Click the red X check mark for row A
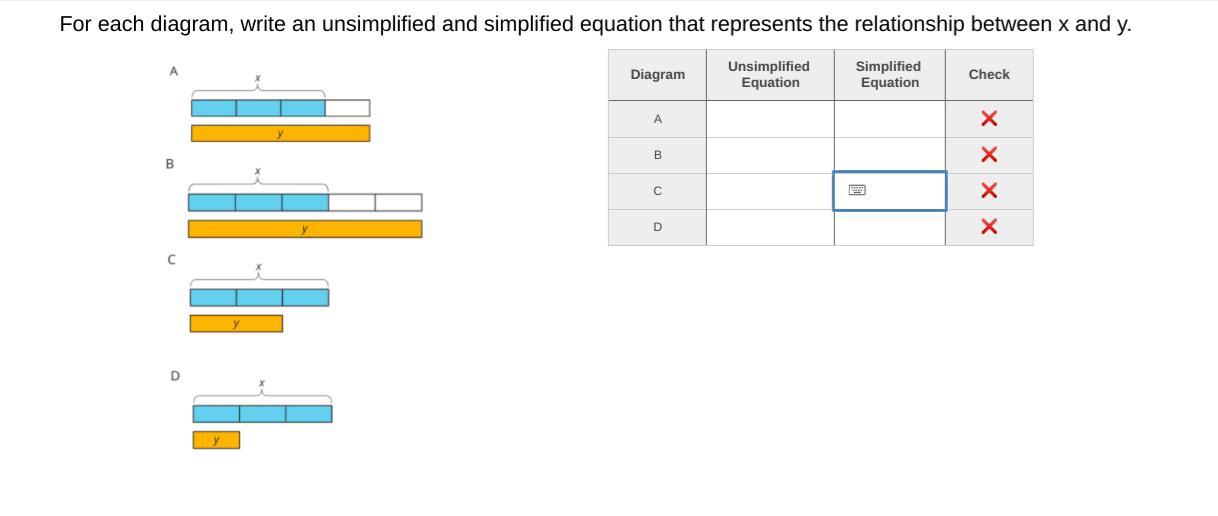The width and height of the screenshot is (1218, 516). 989,119
